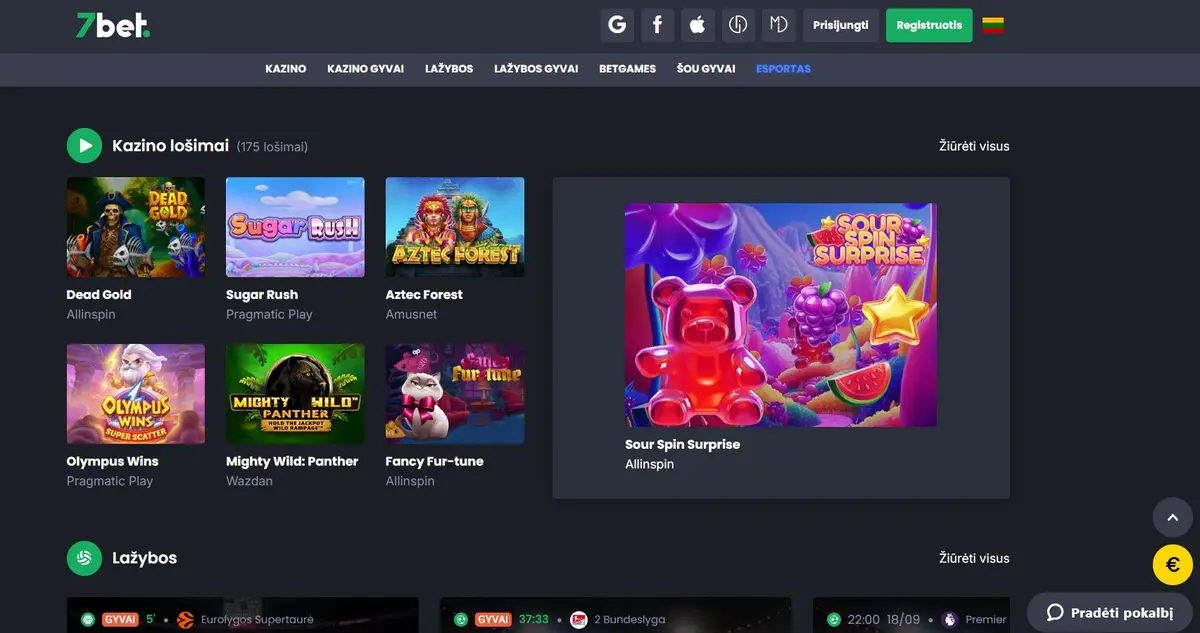Open the Dead Gold game thumbnail

click(x=136, y=227)
